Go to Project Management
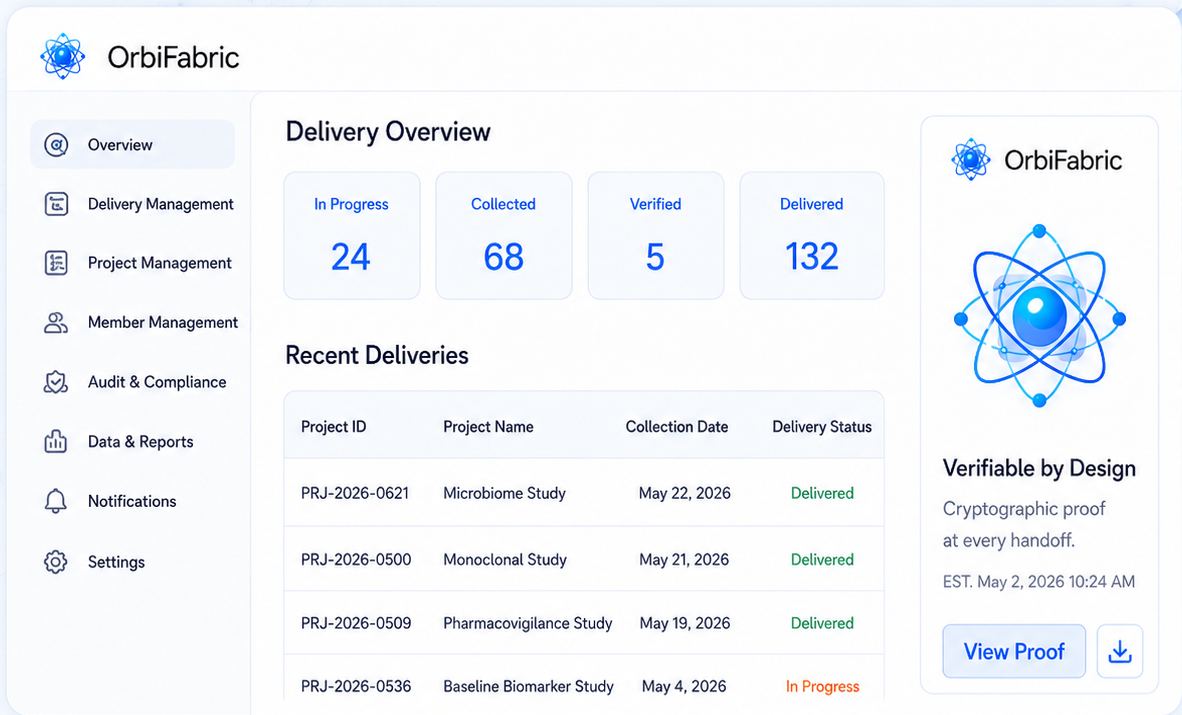The height and width of the screenshot is (715, 1182). pyautogui.click(x=160, y=263)
